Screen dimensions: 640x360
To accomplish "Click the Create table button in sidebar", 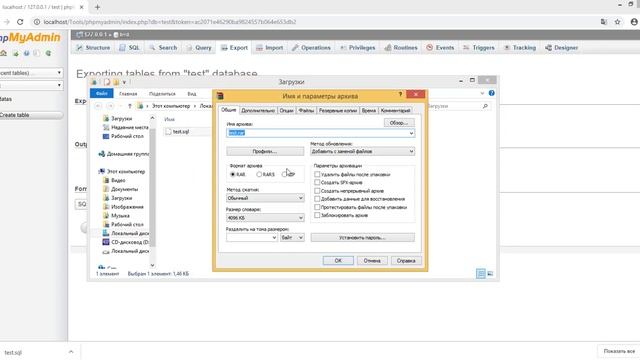I will pos(31,115).
